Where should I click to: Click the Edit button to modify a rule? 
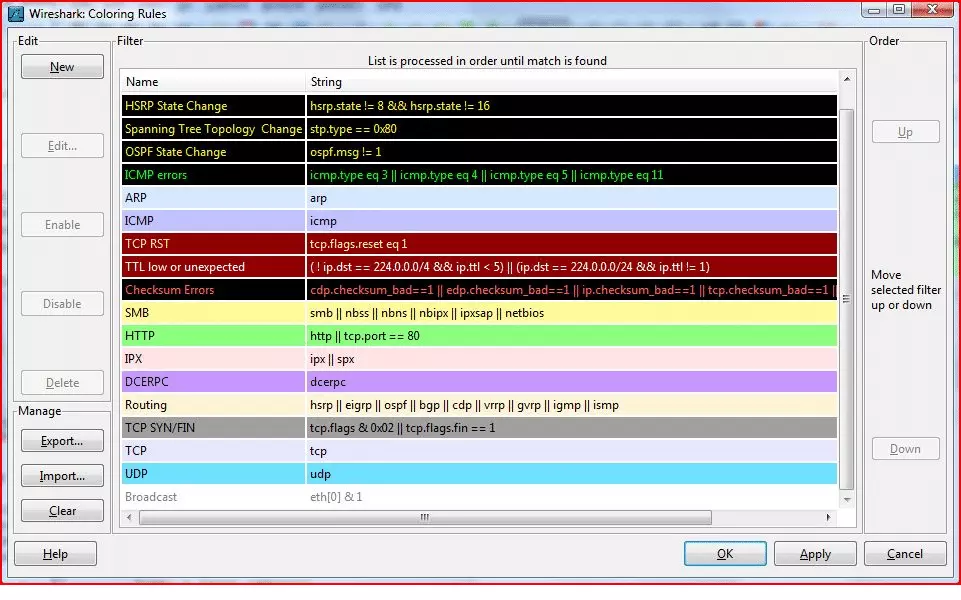pos(61,145)
